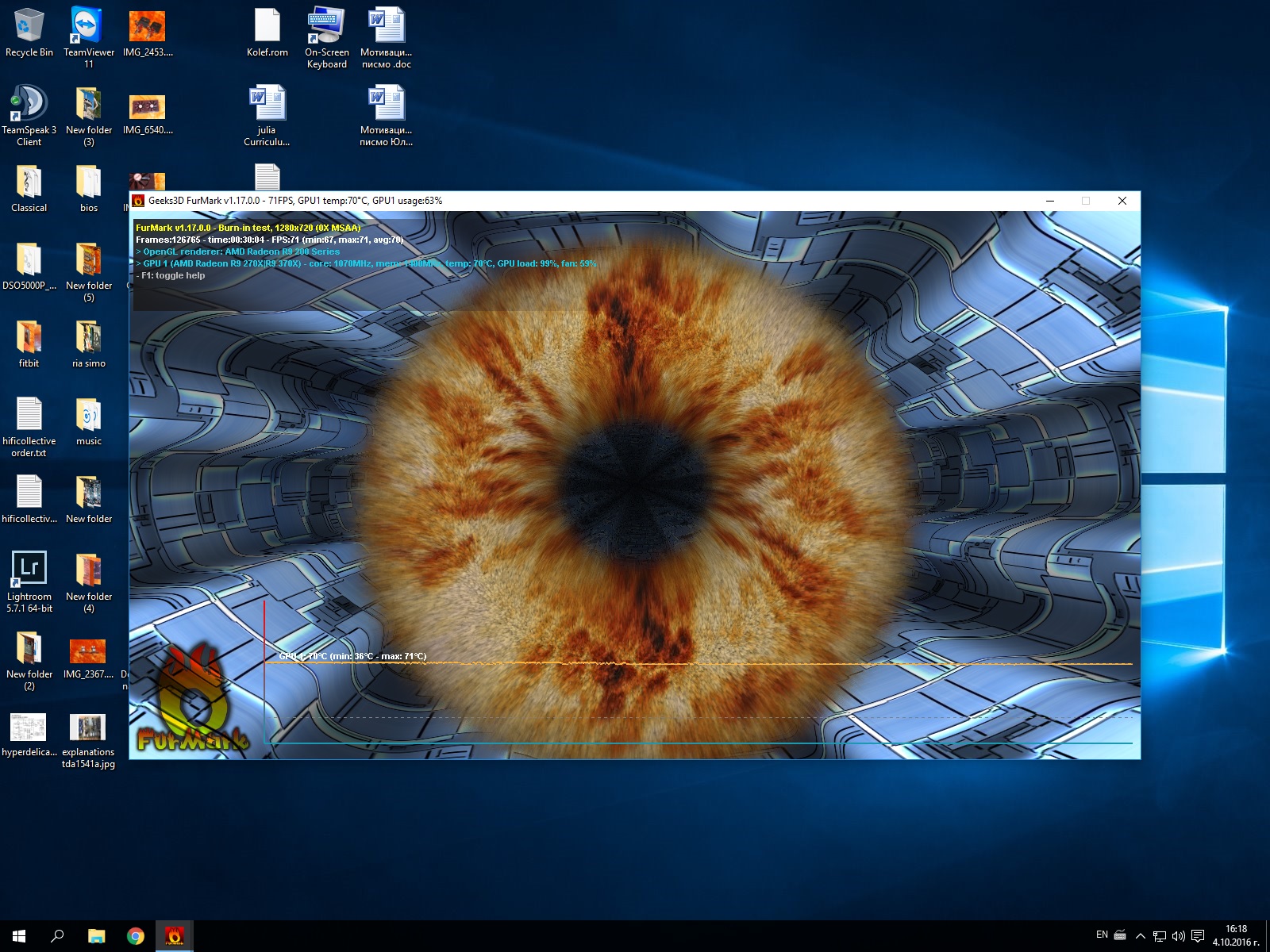Open the music folder
This screenshot has width=1270, height=952.
tap(88, 420)
